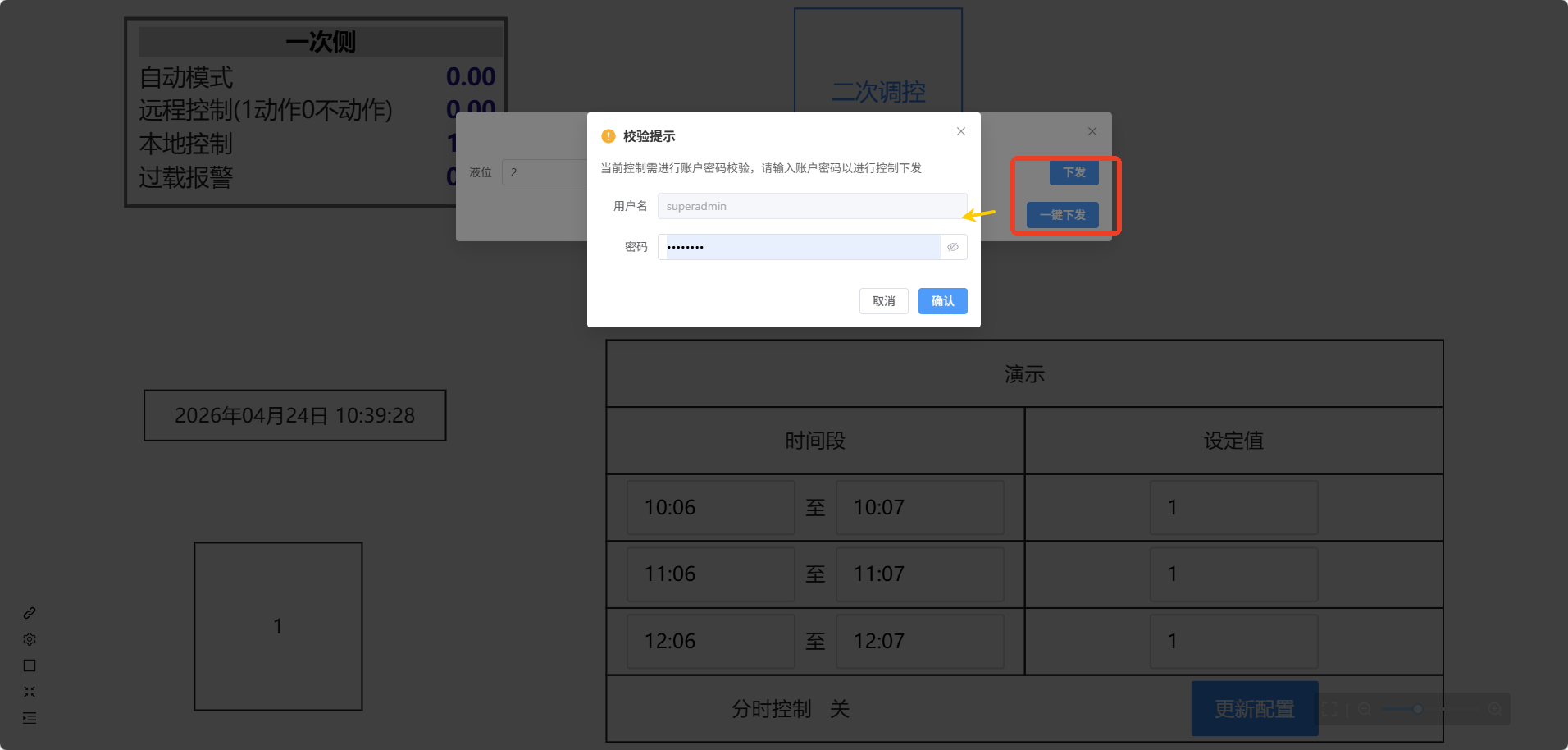Screen dimensions: 1568x750
Task: Toggle 分时控制 关 switch text
Action: (x=840, y=709)
